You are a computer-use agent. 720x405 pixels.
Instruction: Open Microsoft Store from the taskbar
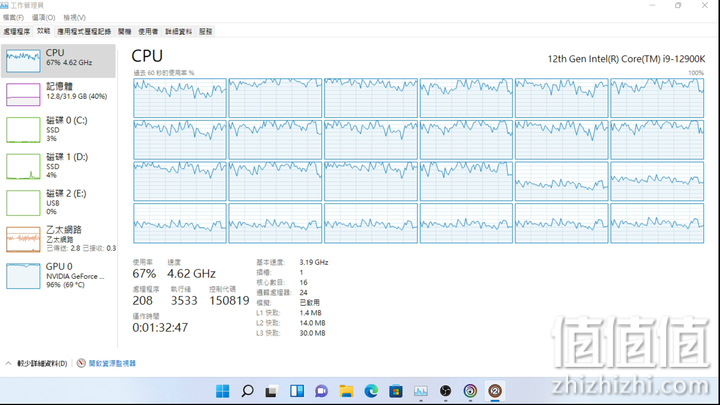[396, 391]
